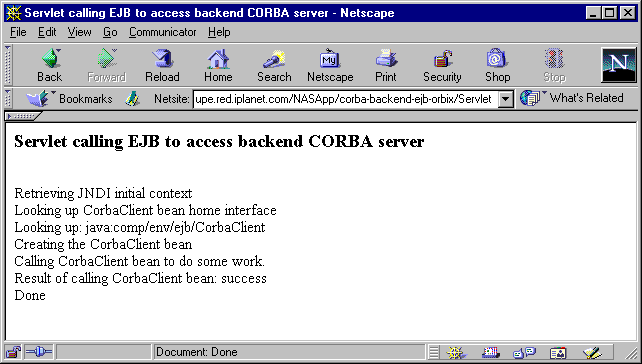Image resolution: width=642 pixels, height=364 pixels.
Task: Click the Netscape title bar icon
Action: tap(14, 13)
